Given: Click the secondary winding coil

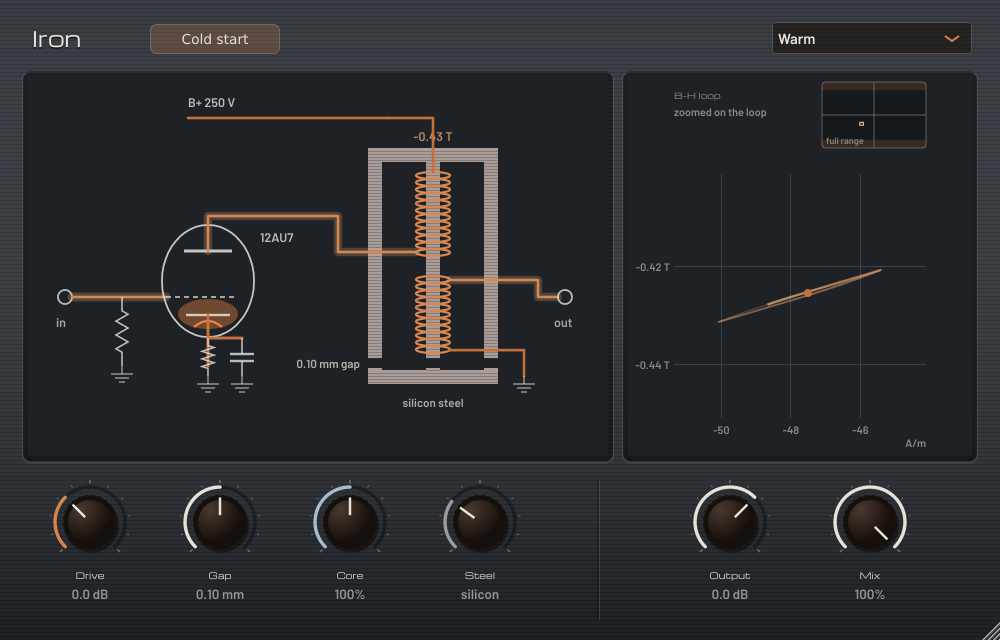Looking at the screenshot, I should (433, 314).
